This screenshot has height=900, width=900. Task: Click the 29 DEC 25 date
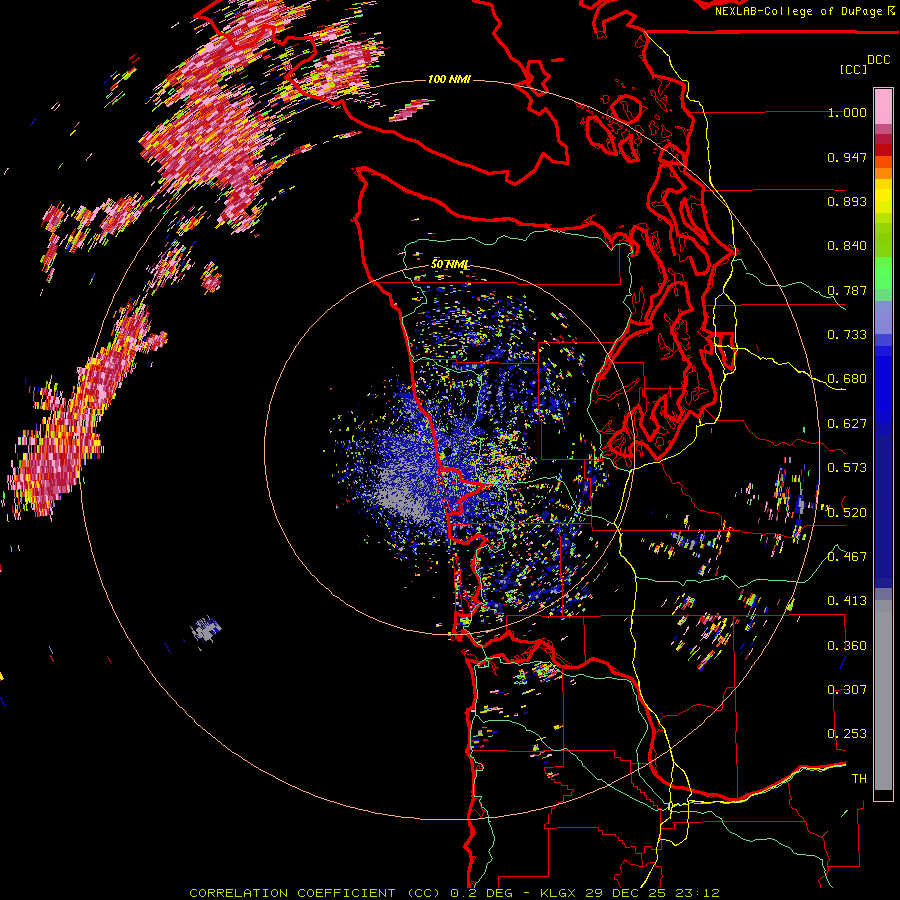[624, 893]
